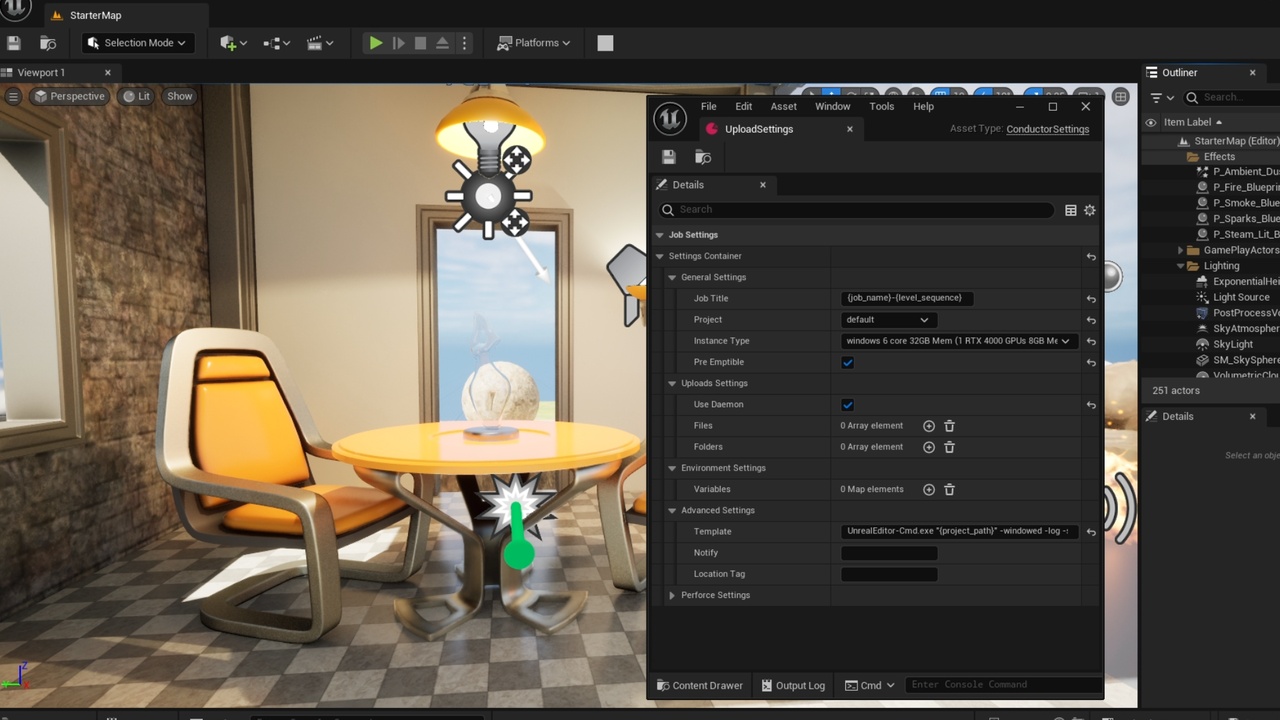Viewport: 1280px width, 720px height.
Task: Open viewport hamburger options menu
Action: [x=13, y=96]
